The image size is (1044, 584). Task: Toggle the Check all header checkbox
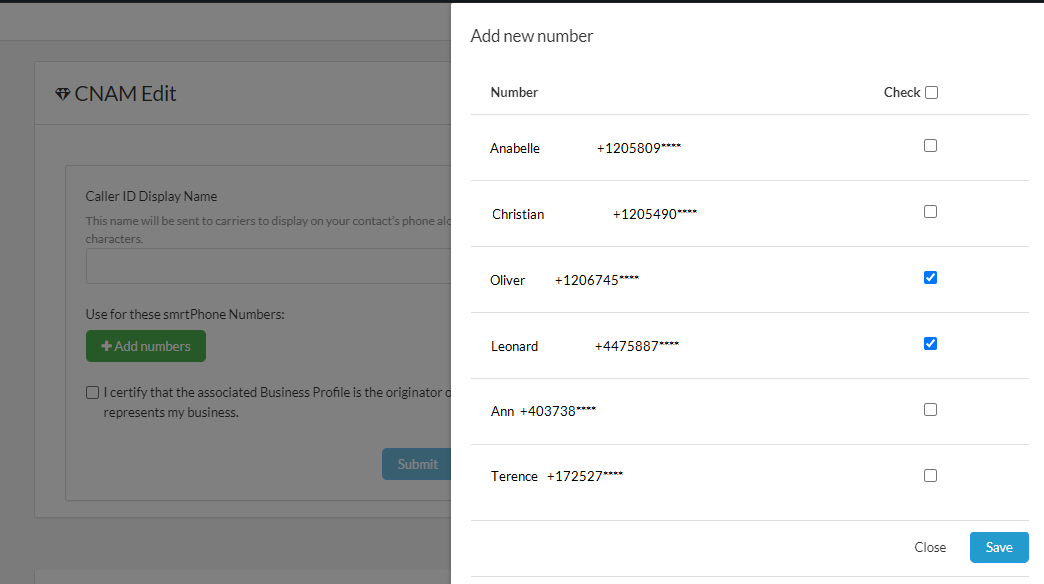pyautogui.click(x=931, y=93)
